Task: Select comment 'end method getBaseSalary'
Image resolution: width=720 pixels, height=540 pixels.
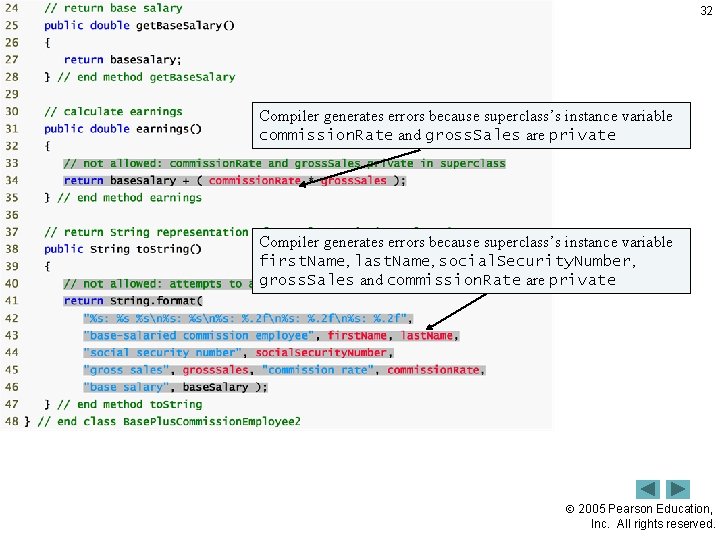Action: [x=146, y=77]
